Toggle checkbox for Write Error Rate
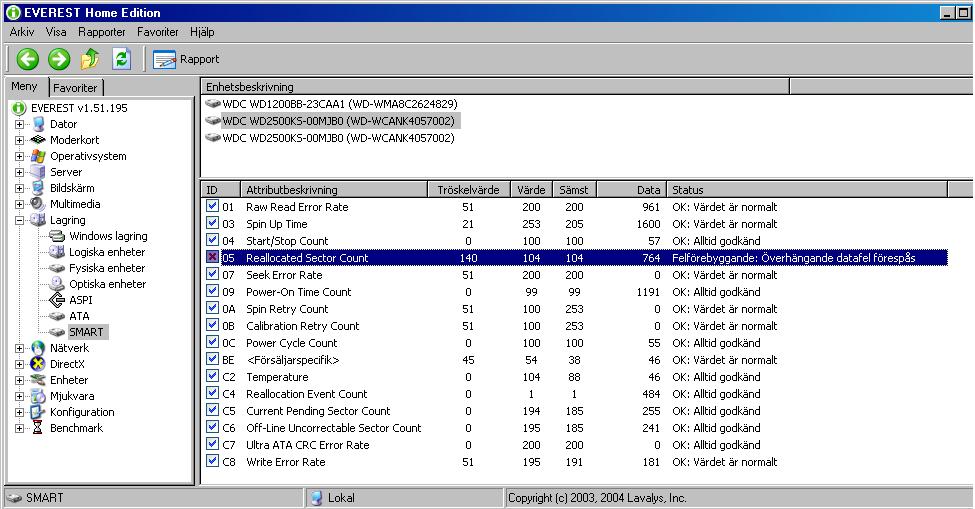Viewport: 975px width, 509px height. 213,461
